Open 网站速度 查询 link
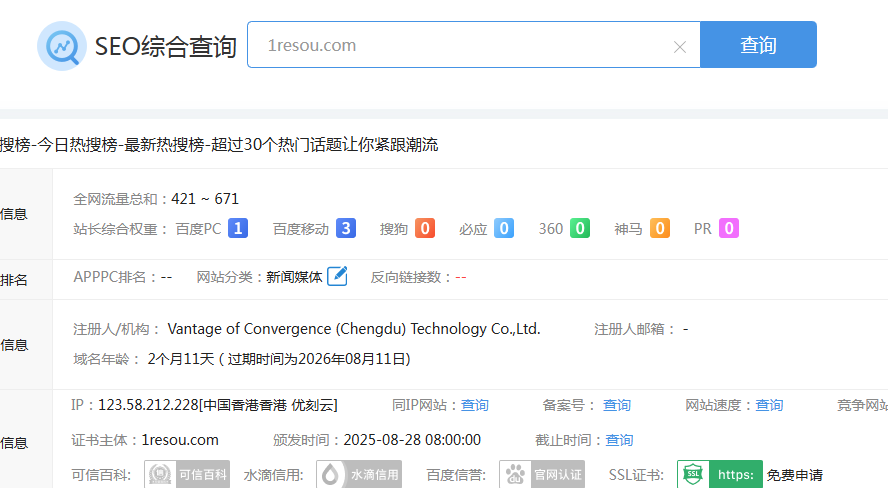The image size is (888, 488). (769, 405)
